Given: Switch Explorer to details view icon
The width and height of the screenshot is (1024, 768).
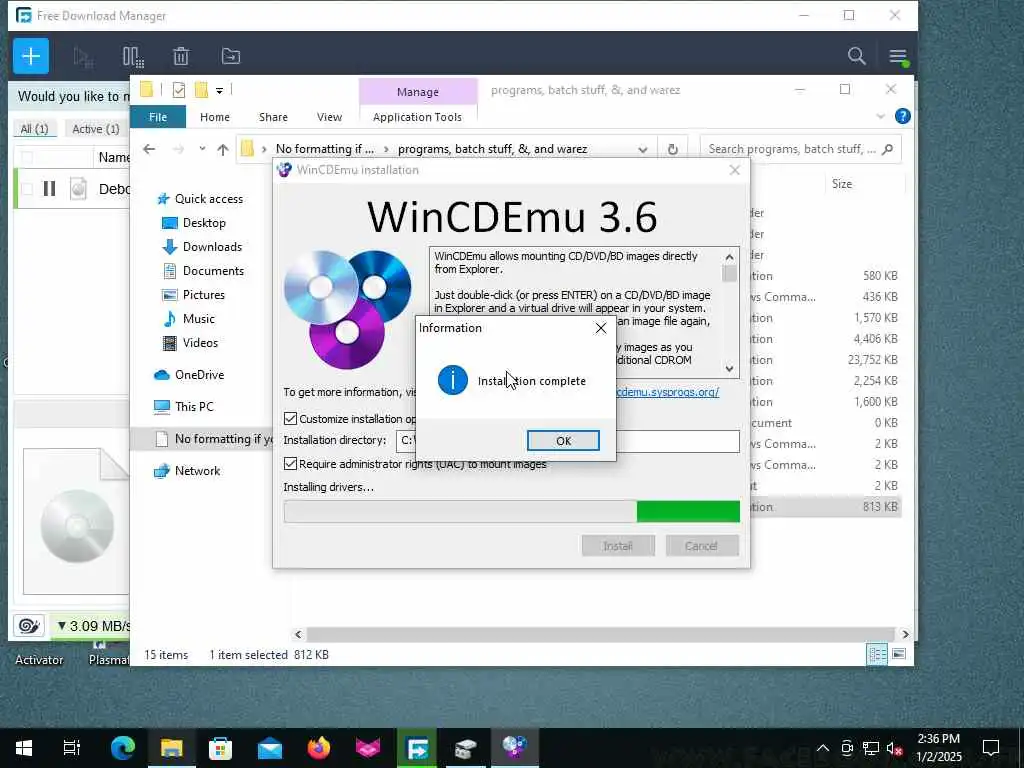Looking at the screenshot, I should (876, 654).
